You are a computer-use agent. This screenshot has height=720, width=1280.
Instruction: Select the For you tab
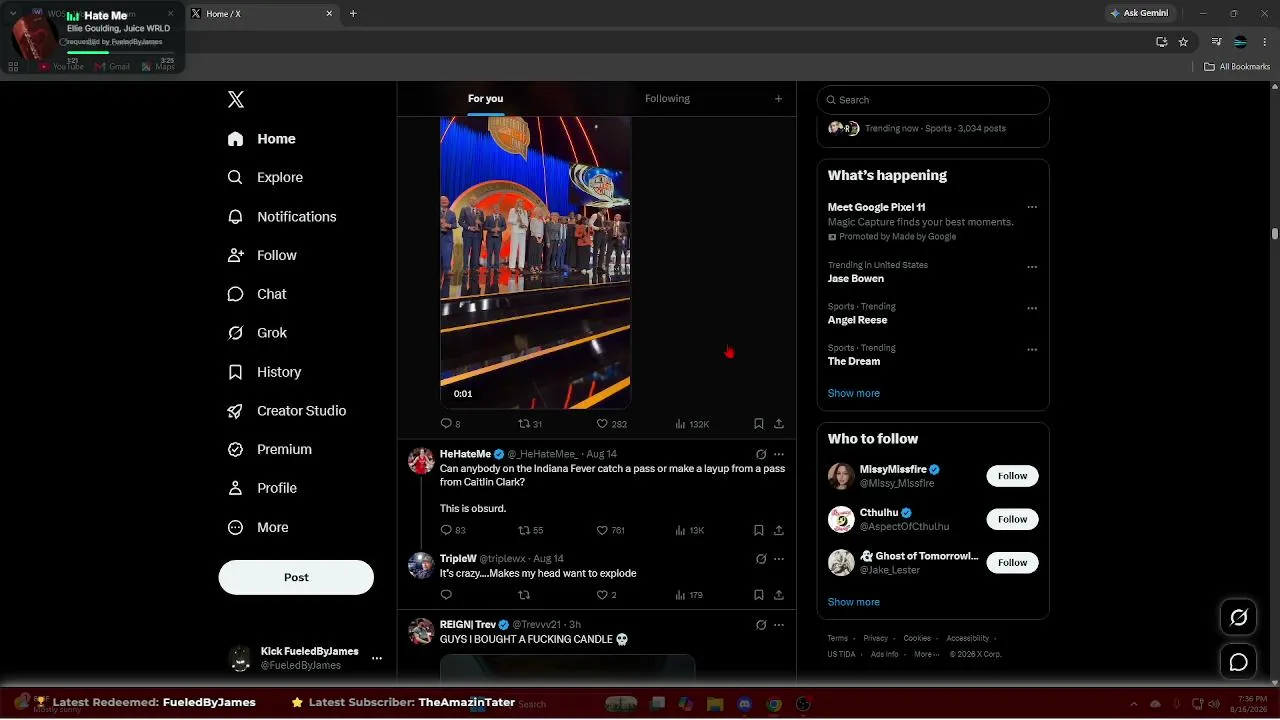click(x=485, y=98)
